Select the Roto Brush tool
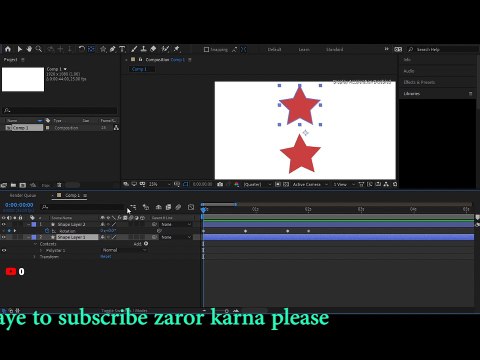 (x=165, y=49)
